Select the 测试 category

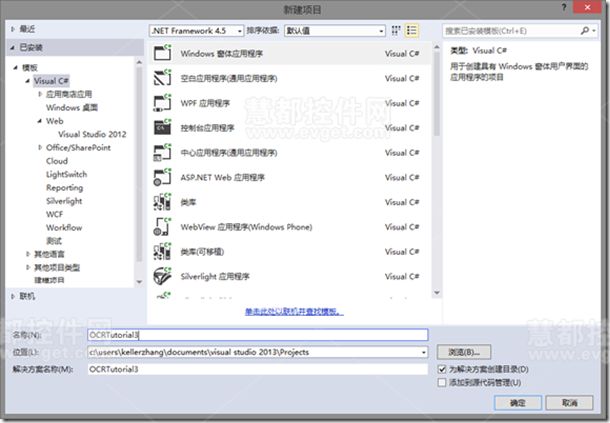tap(54, 240)
